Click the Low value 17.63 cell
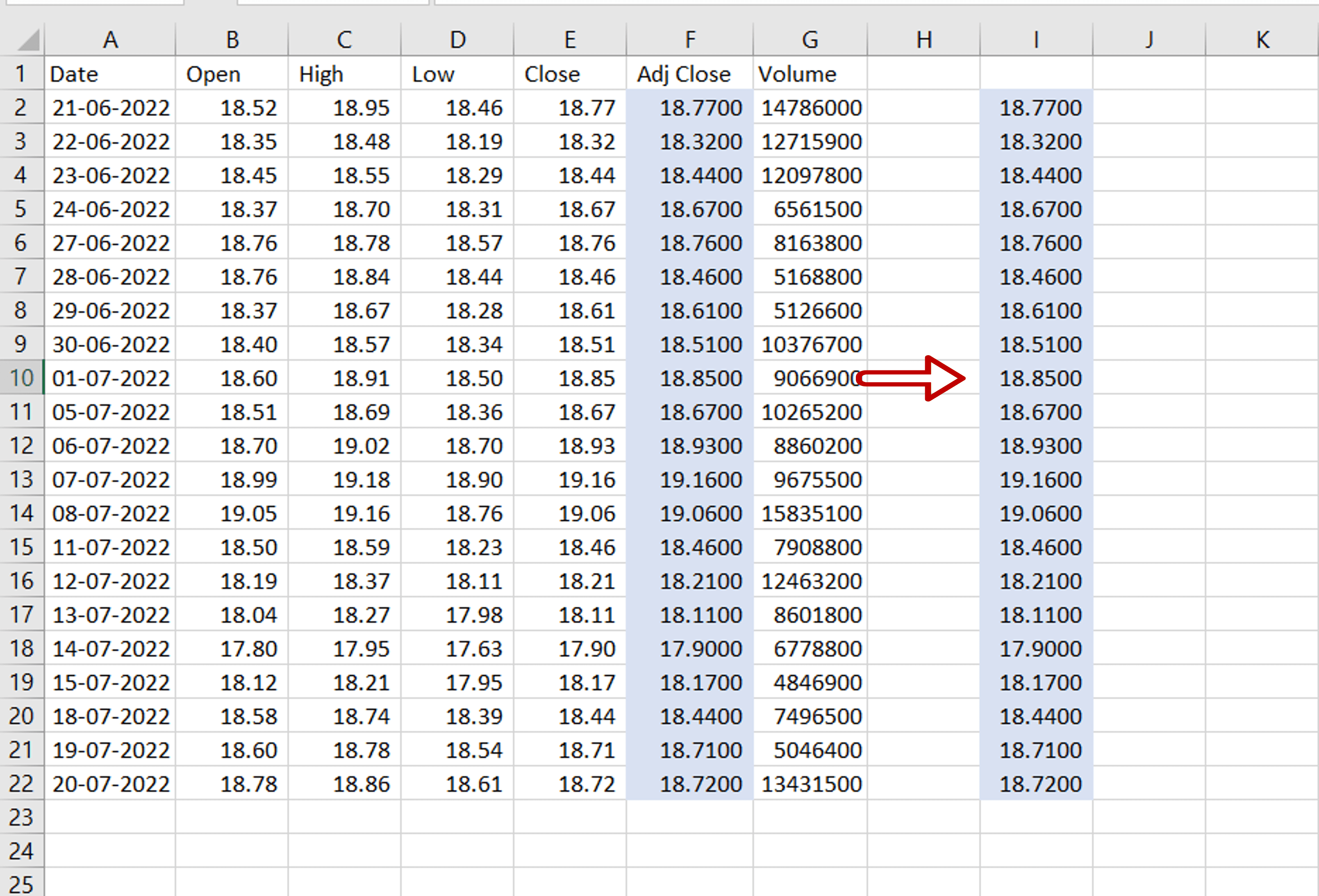 pos(457,648)
